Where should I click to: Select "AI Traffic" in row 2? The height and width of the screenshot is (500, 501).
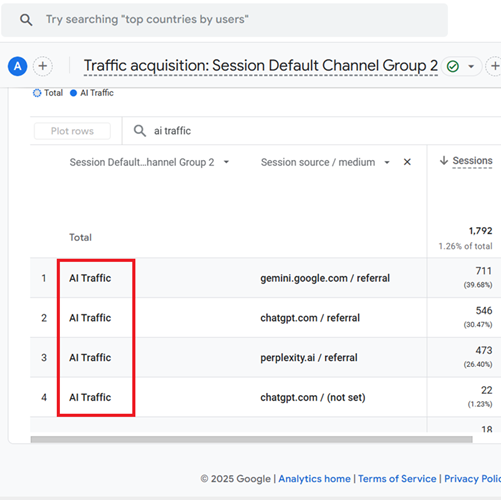[x=90, y=318]
